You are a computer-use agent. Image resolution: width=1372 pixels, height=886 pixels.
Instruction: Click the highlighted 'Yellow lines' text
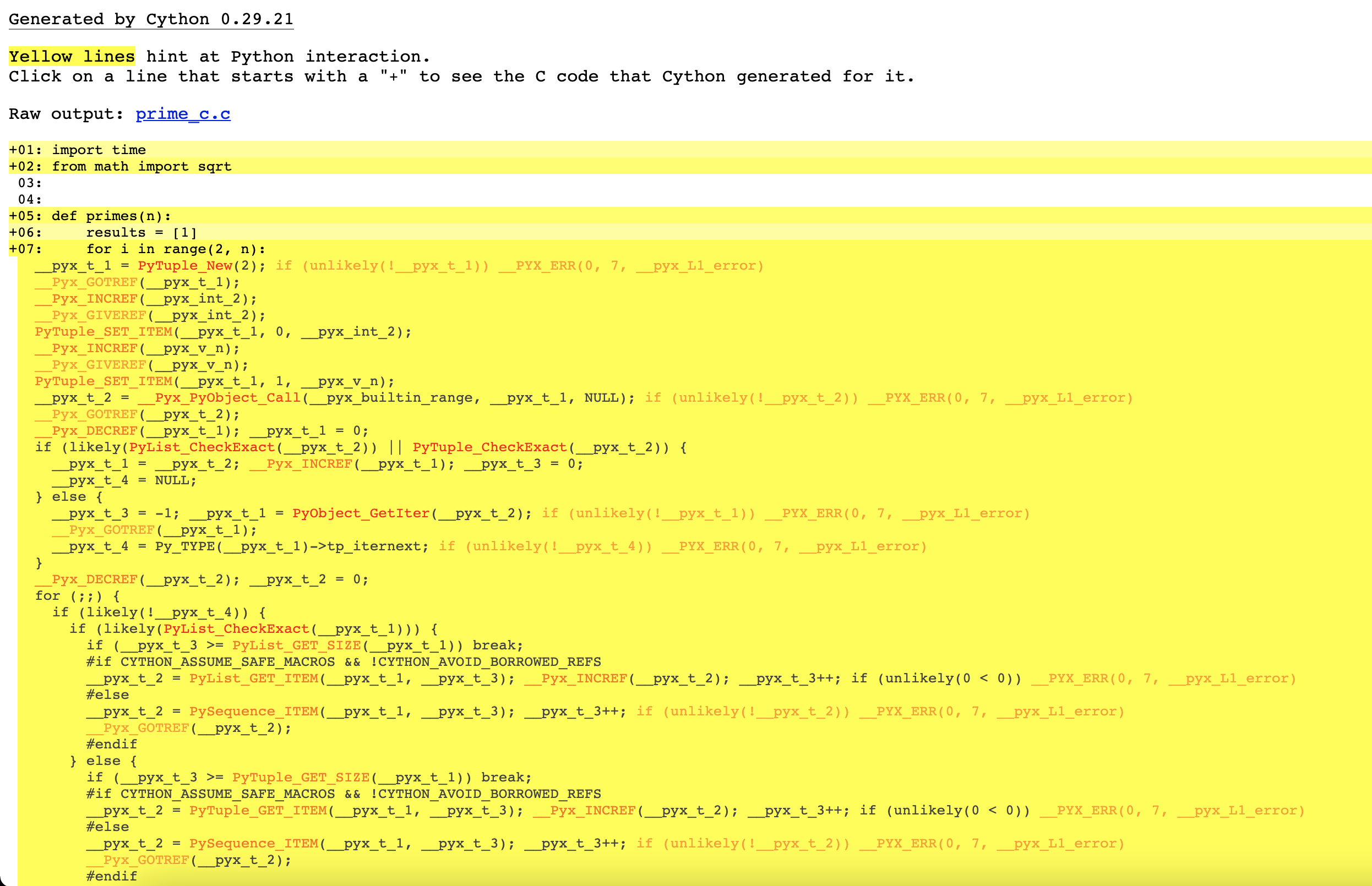tap(72, 56)
